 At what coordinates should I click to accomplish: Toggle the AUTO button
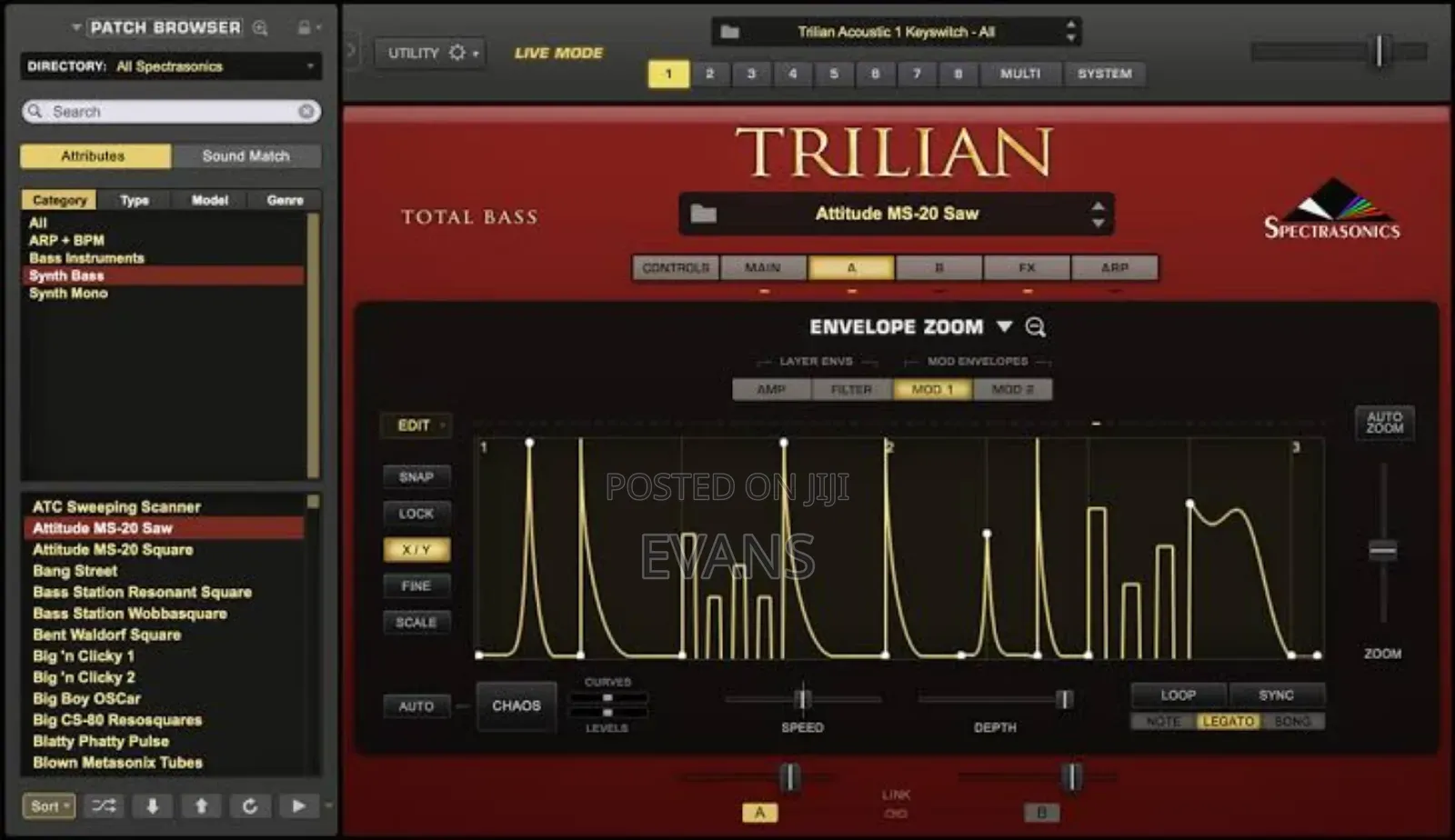click(x=416, y=705)
